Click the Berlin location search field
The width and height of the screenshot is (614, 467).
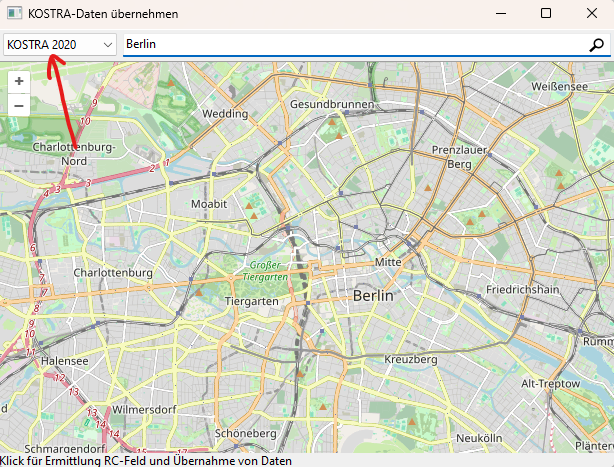(350, 45)
